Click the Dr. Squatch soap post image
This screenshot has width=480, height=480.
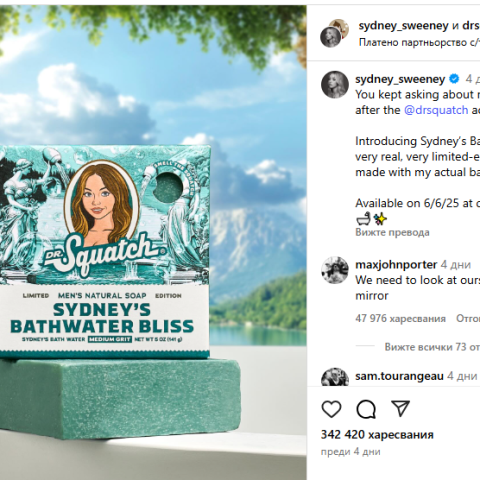pyautogui.click(x=153, y=242)
